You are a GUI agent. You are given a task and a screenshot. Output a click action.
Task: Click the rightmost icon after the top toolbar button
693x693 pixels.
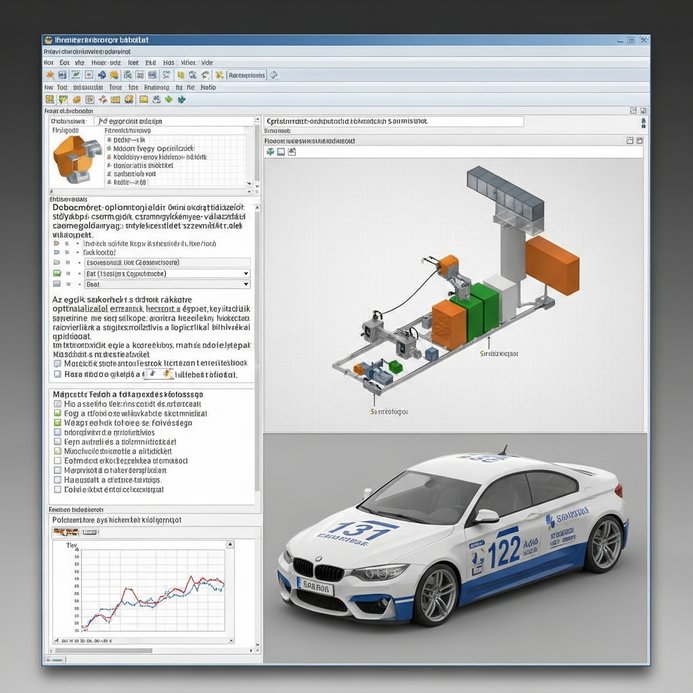pos(275,75)
